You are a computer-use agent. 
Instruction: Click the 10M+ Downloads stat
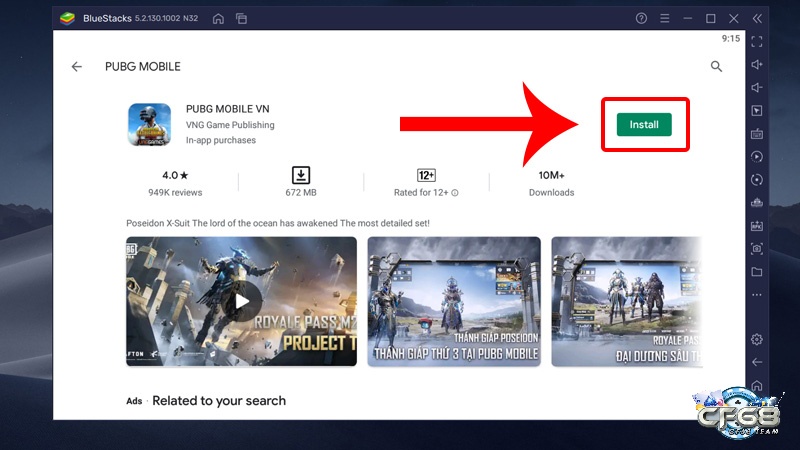click(552, 184)
